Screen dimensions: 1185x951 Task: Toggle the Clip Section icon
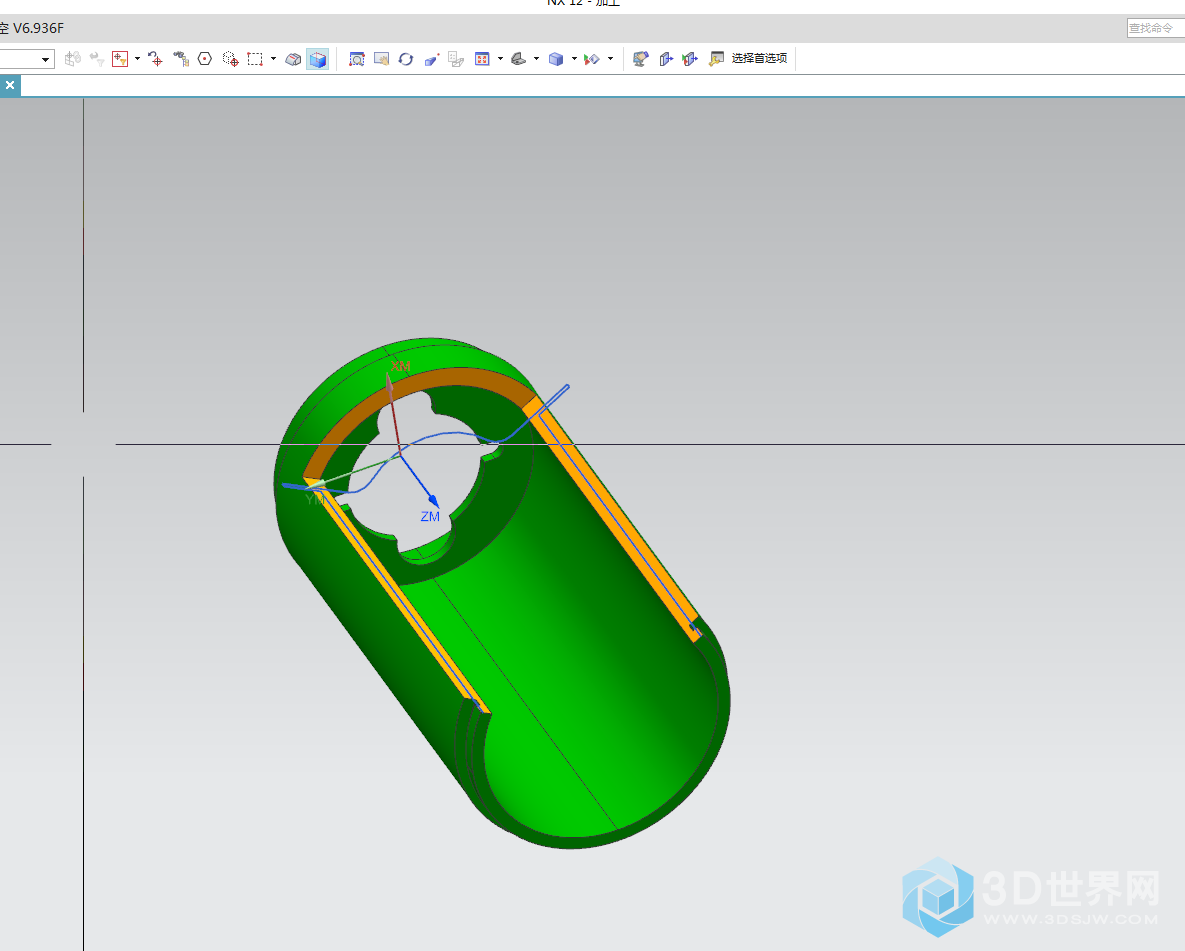point(690,59)
